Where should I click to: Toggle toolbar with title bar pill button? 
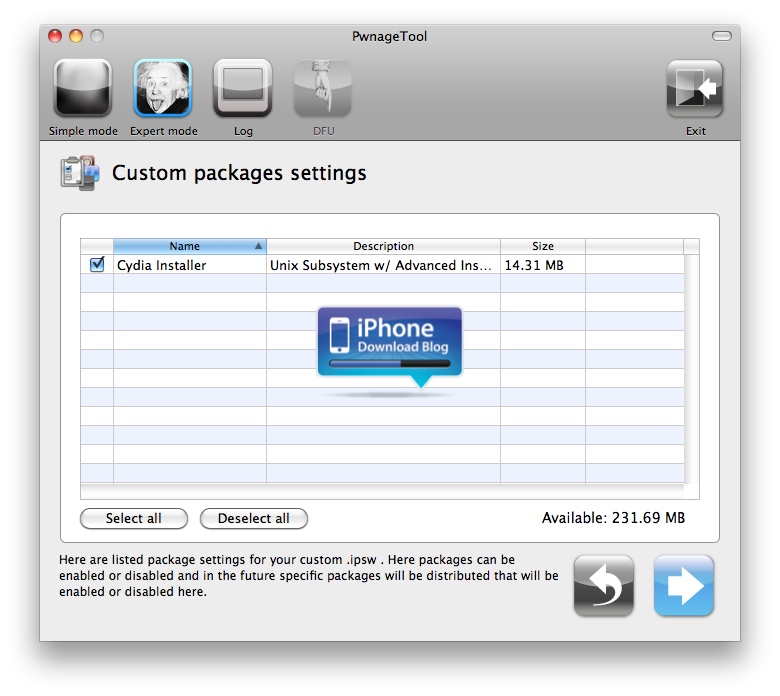(x=721, y=36)
